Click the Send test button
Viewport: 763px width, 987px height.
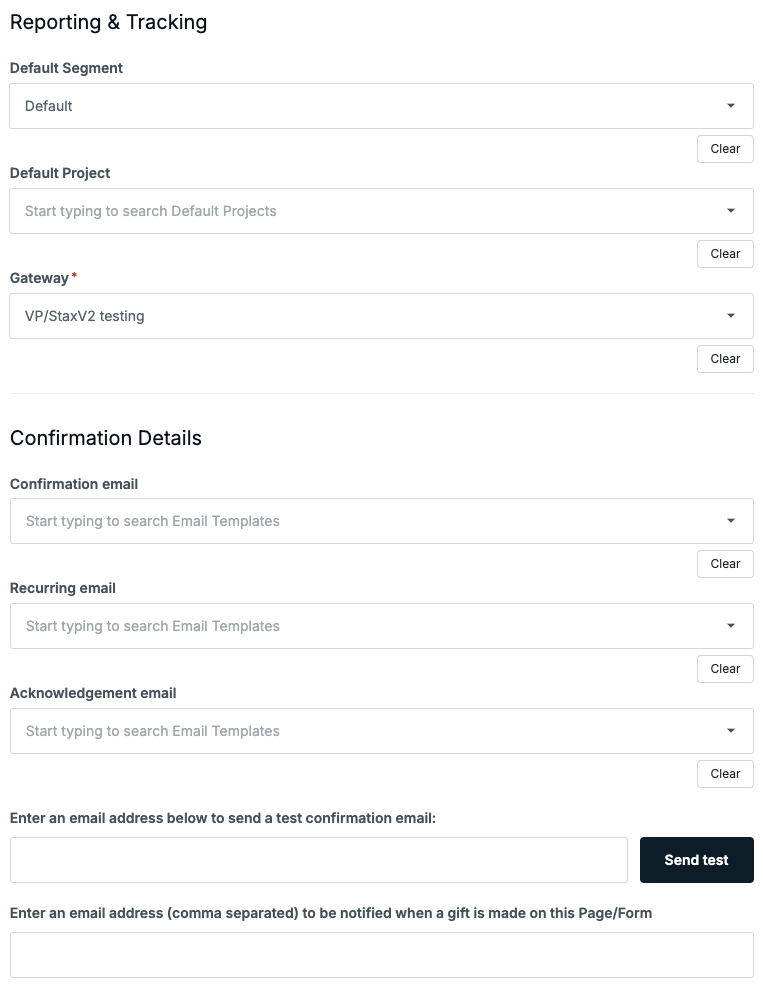pyautogui.click(x=697, y=860)
